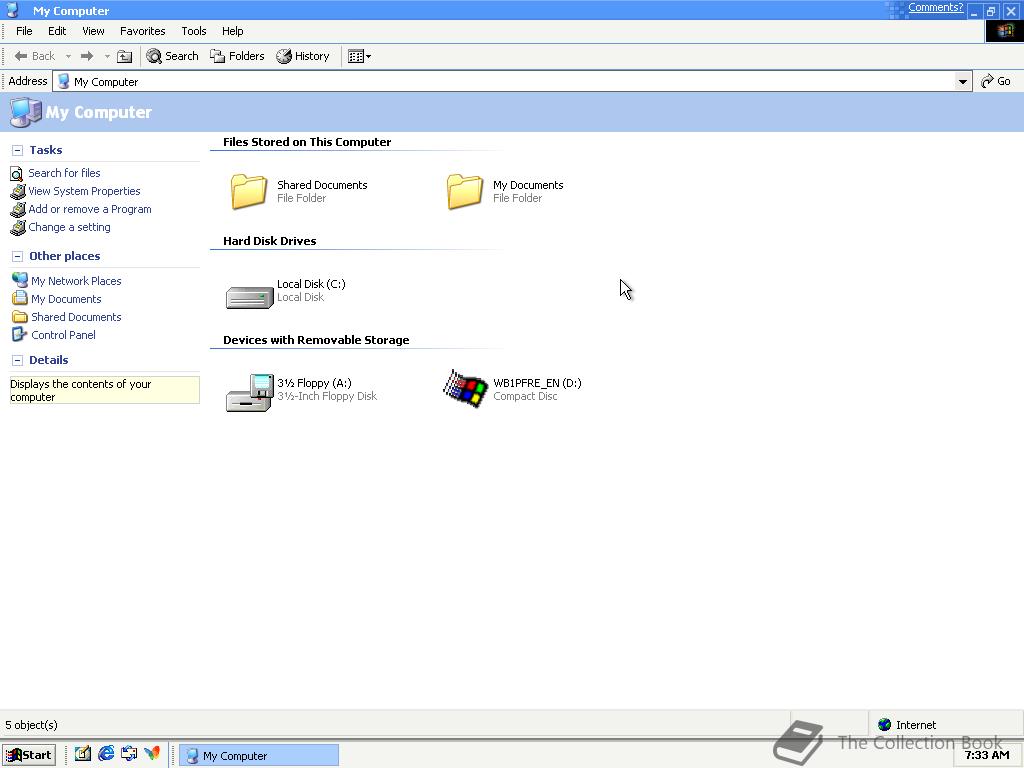Collapse the Tasks section
The image size is (1024, 768).
18,150
